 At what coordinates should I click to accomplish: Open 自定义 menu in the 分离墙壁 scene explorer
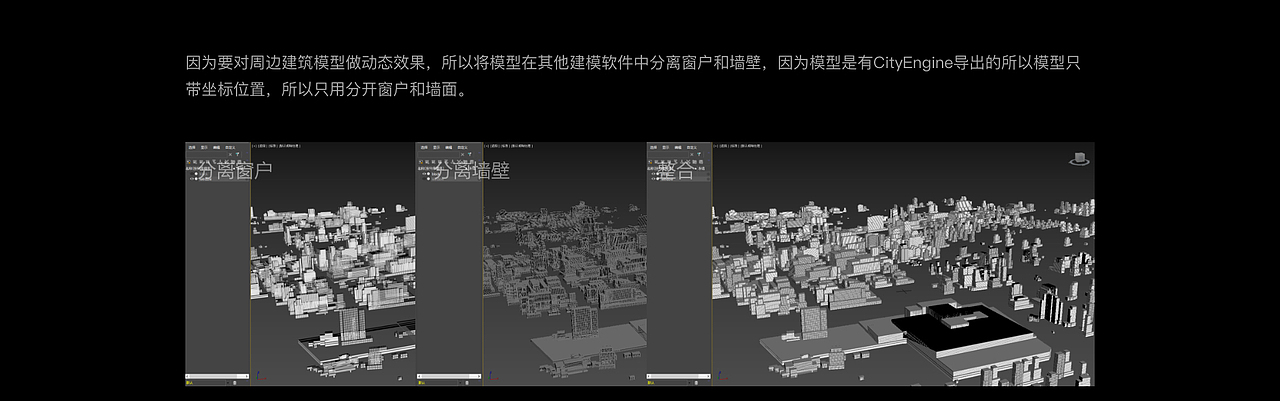[x=462, y=147]
